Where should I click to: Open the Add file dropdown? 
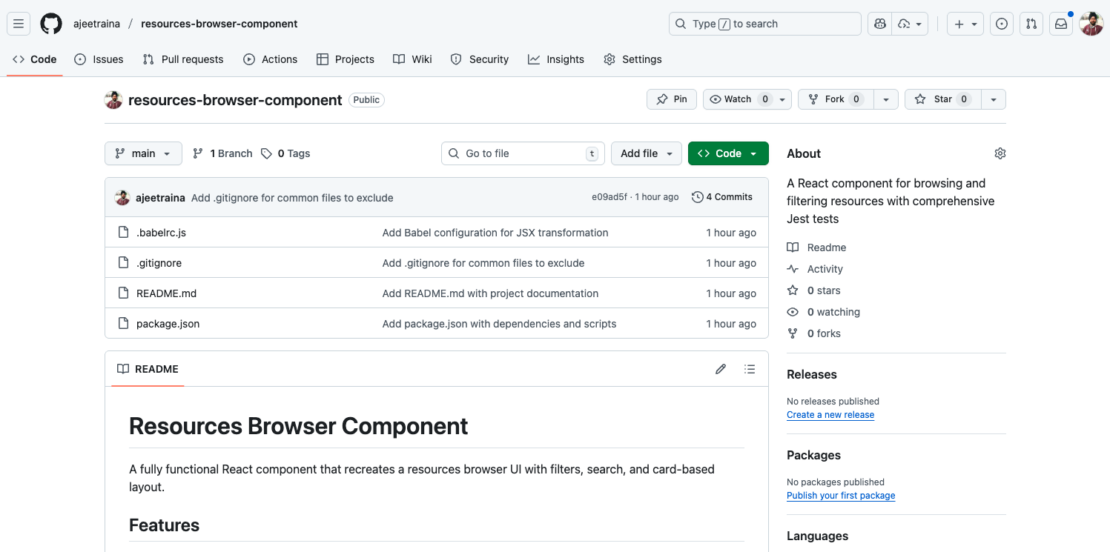tap(646, 153)
